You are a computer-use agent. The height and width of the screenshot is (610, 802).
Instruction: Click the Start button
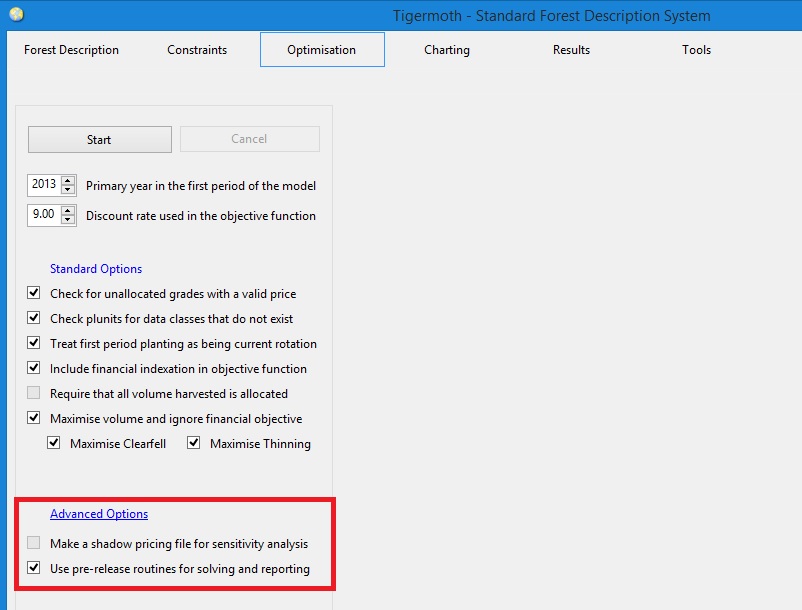tap(100, 140)
